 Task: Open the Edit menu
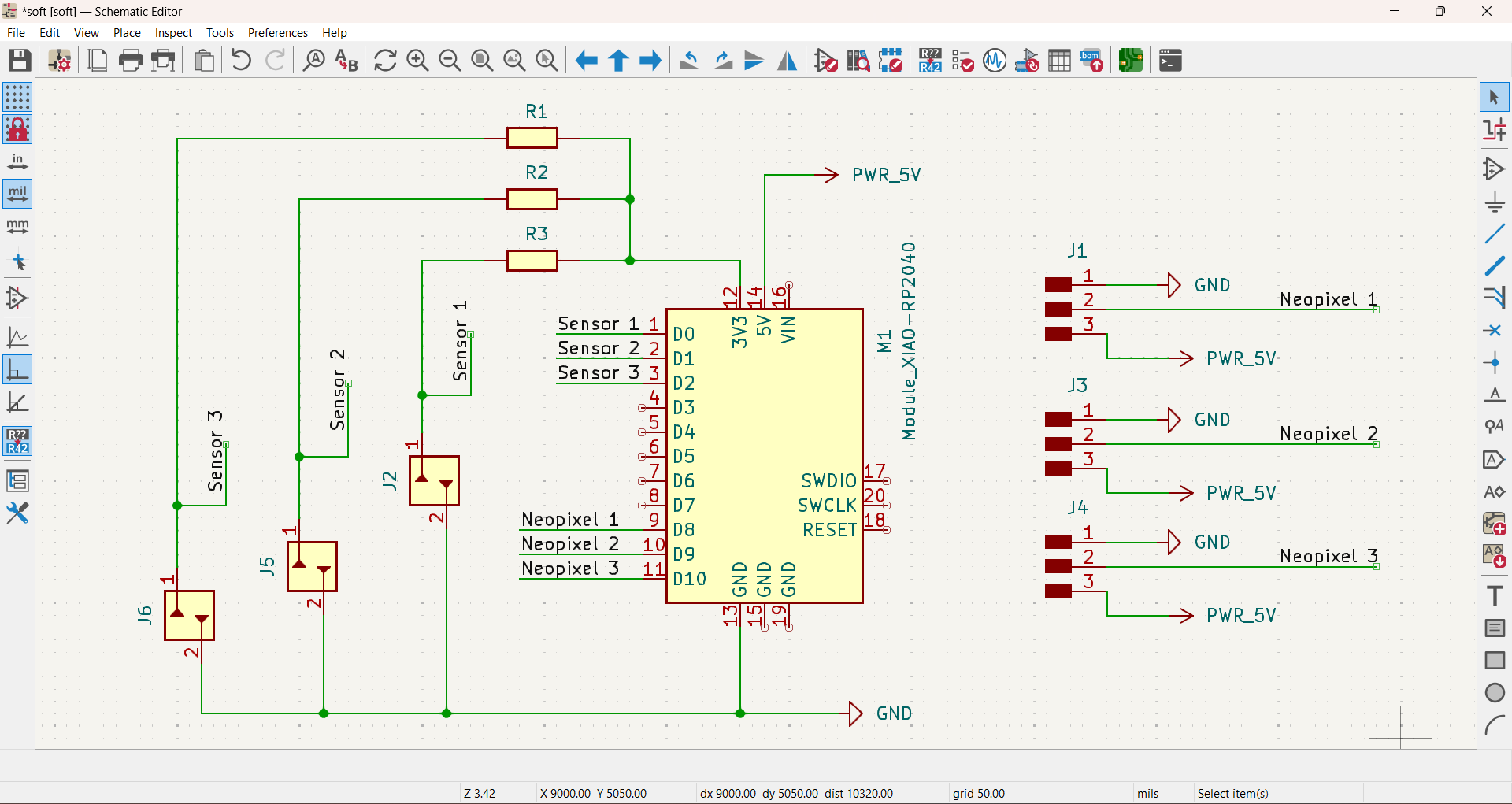click(50, 32)
